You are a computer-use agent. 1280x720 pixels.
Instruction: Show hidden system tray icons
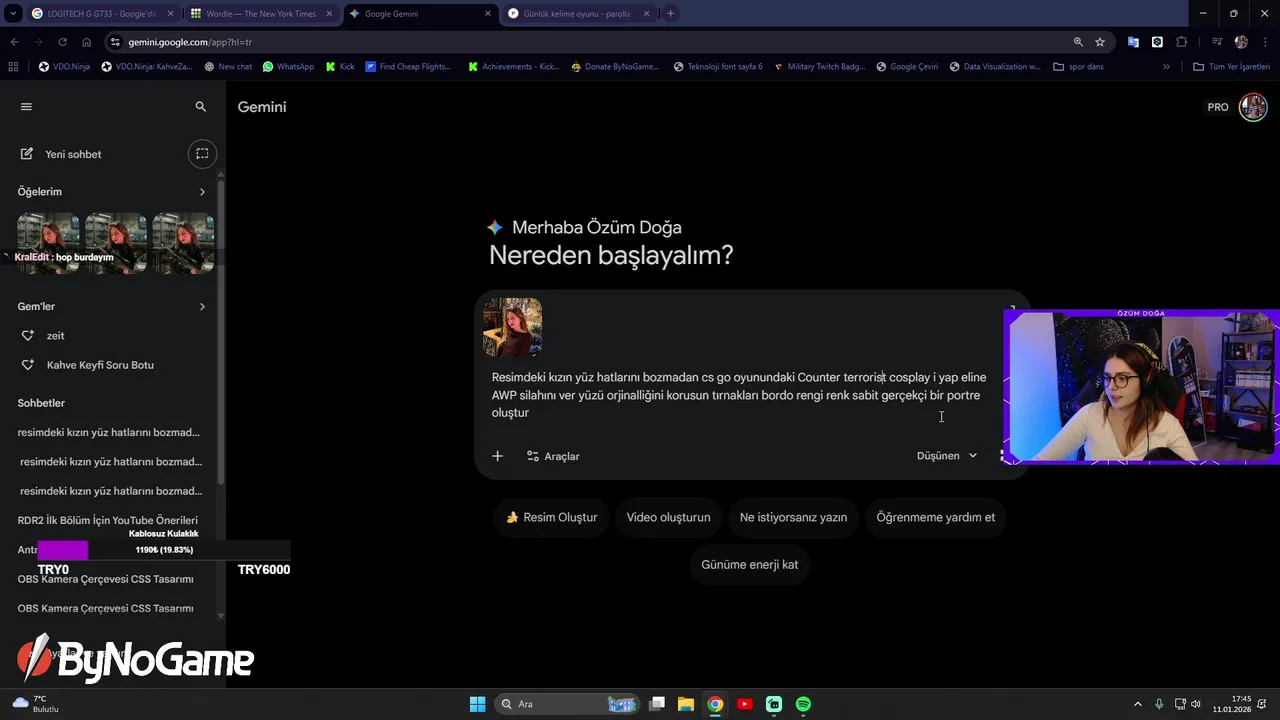1137,704
